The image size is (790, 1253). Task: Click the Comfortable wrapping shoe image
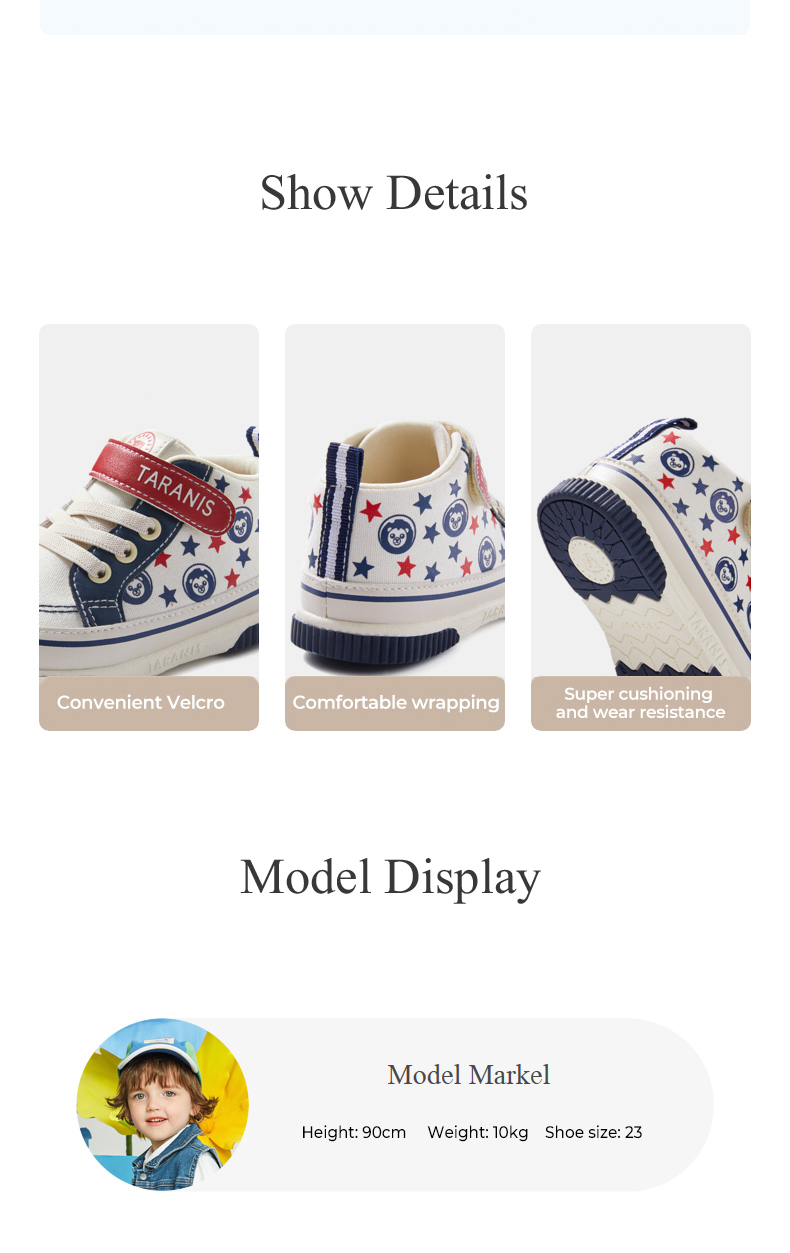click(x=395, y=500)
